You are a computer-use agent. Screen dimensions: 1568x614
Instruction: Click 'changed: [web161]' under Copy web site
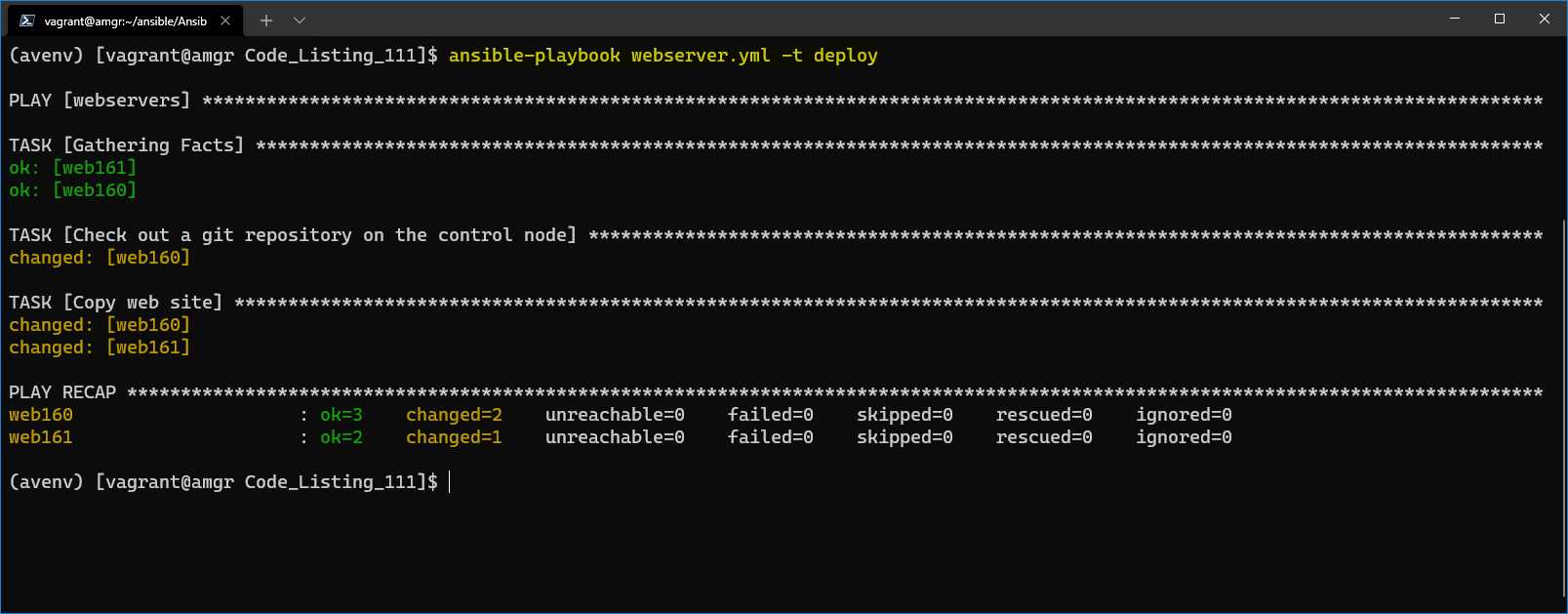100,348
